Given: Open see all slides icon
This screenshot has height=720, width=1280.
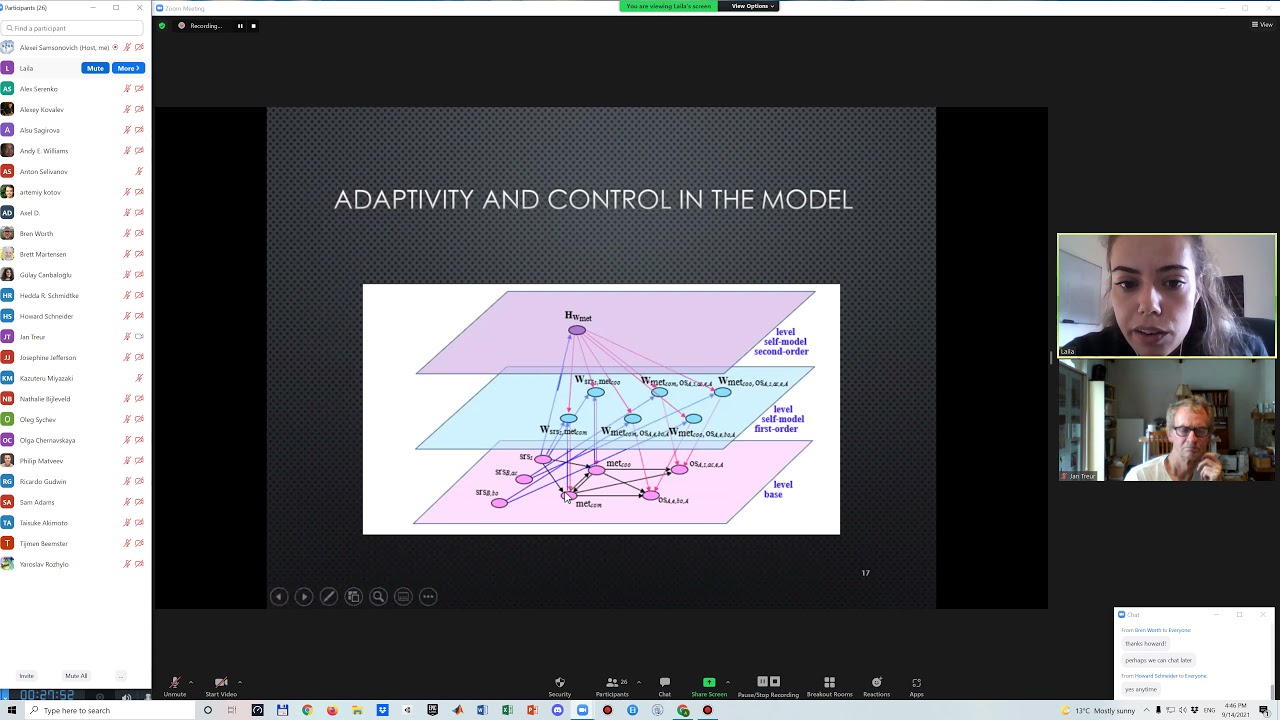Looking at the screenshot, I should pos(354,597).
